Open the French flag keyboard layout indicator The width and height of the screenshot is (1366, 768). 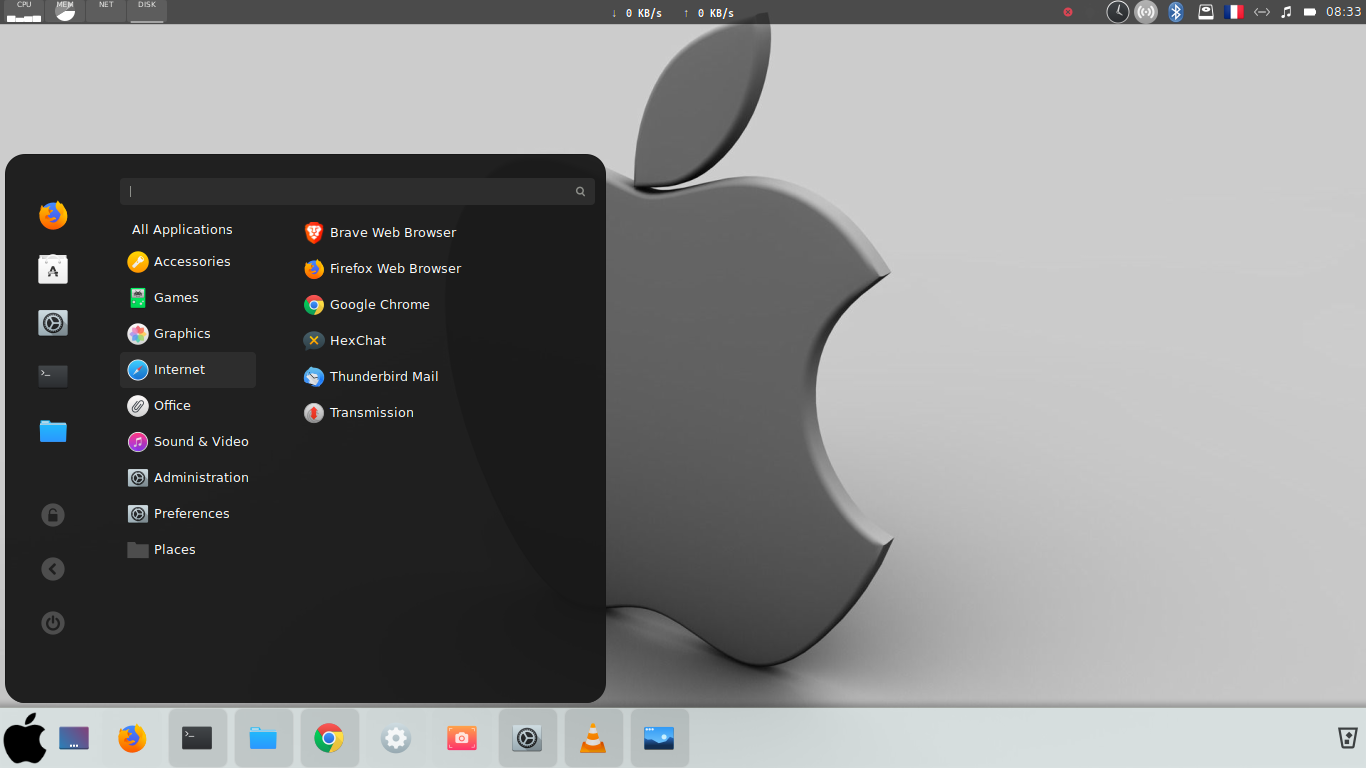[1234, 12]
